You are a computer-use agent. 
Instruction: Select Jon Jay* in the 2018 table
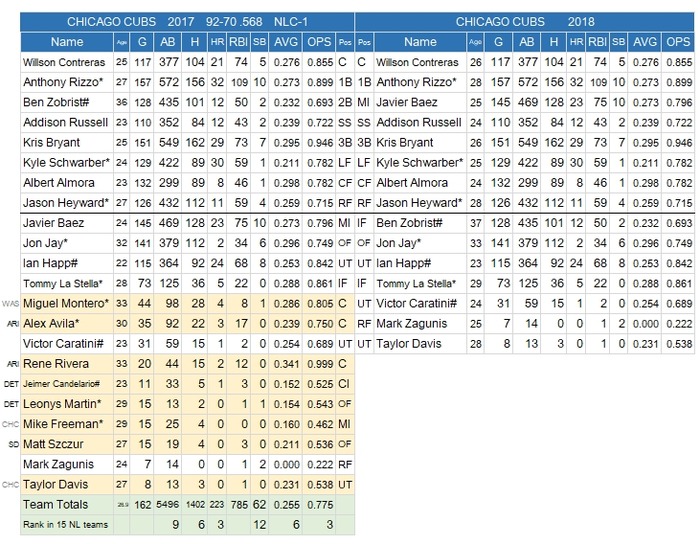(x=398, y=243)
